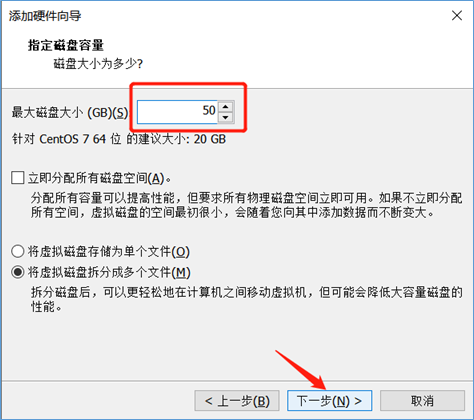Screen dimensions: 474x420
Task: Cancel the wizard with 取消 button
Action: pyautogui.click(x=422, y=401)
